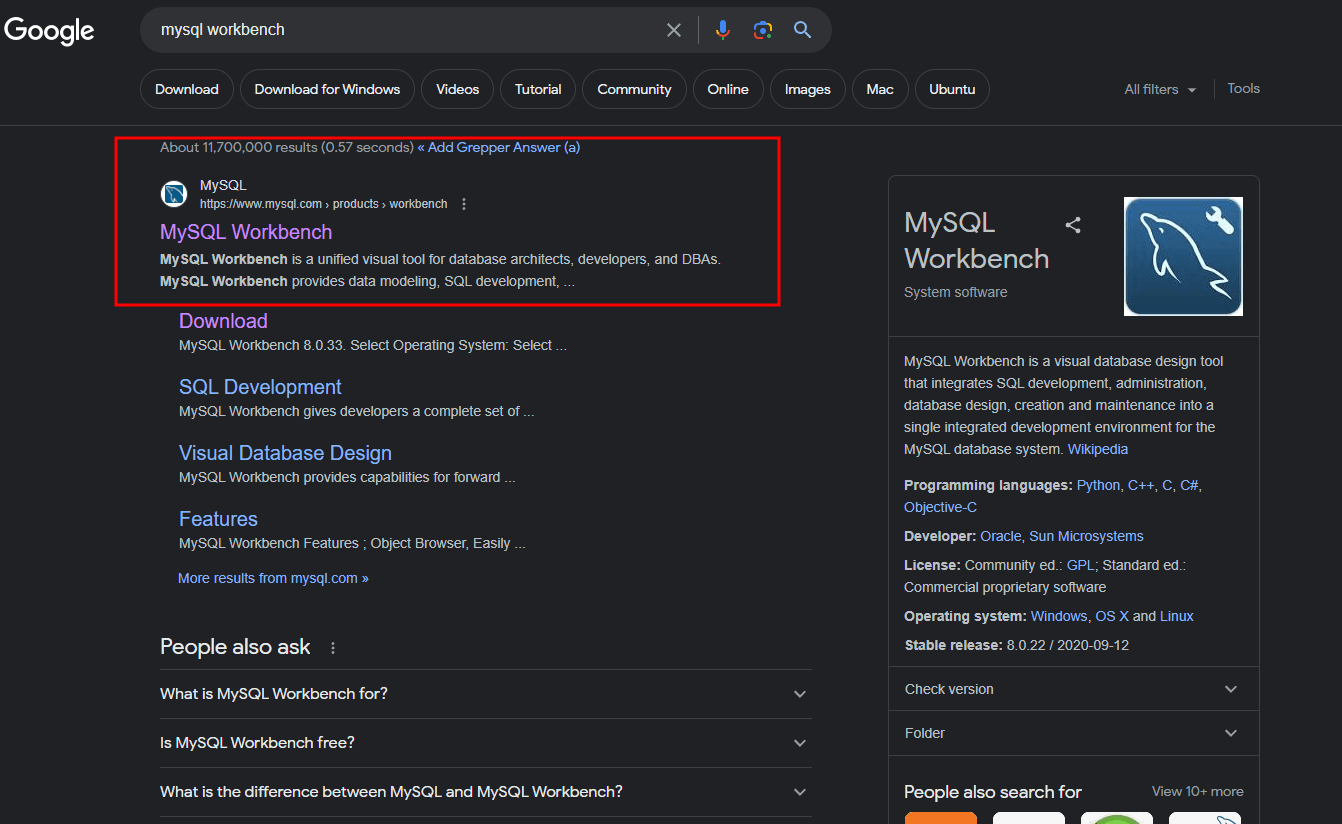Open the OS X operating system link

[1112, 616]
